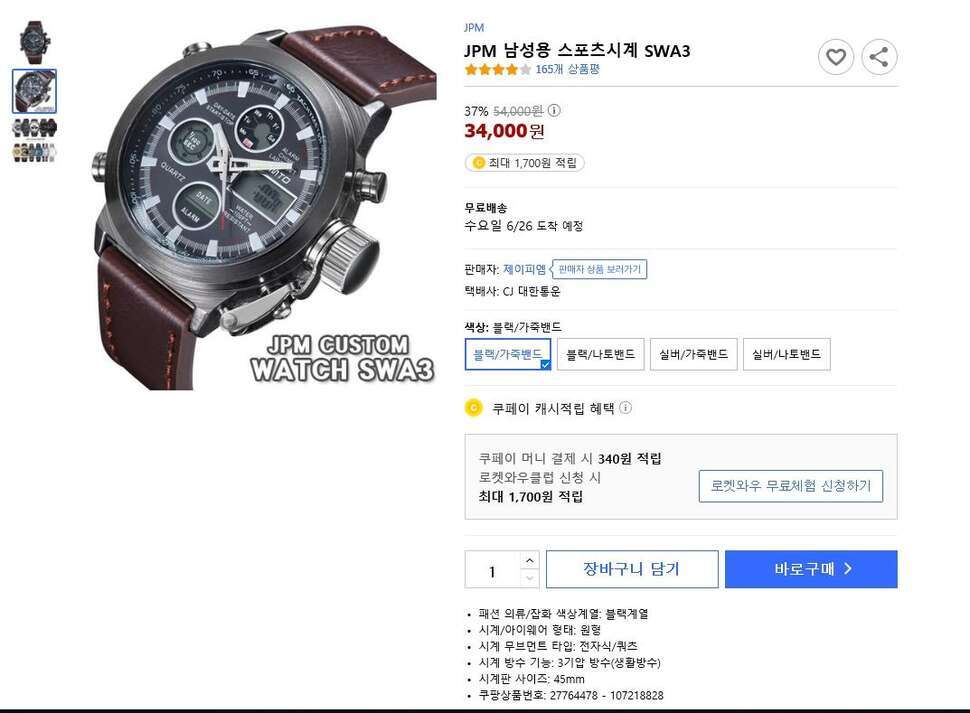Viewport: 970px width, 713px height.
Task: Click 로켓와우 무료체험 신청하기 button
Action: (791, 486)
